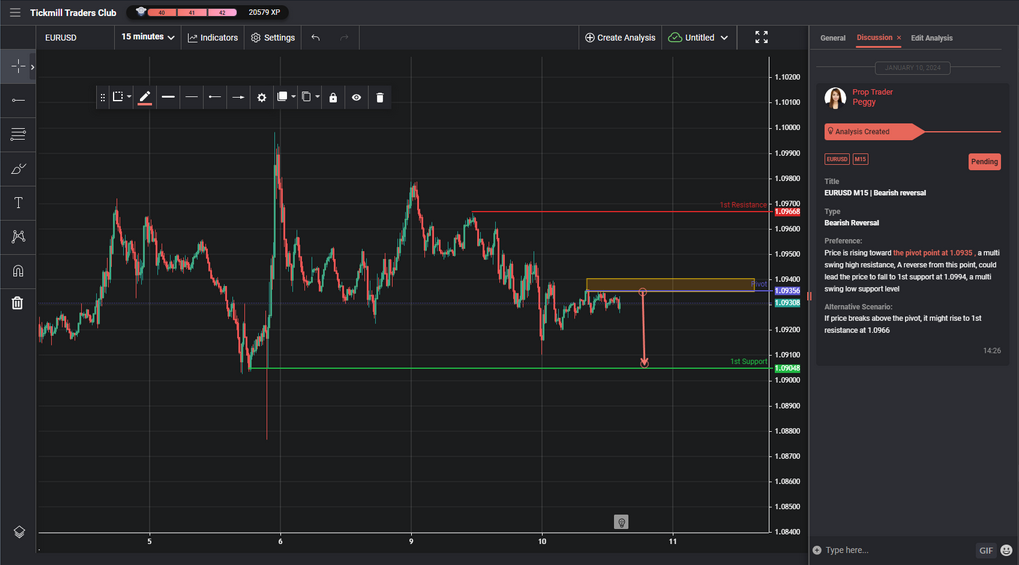This screenshot has width=1019, height=565.
Task: Click the drag handle of the drawing toolbar
Action: tap(102, 98)
